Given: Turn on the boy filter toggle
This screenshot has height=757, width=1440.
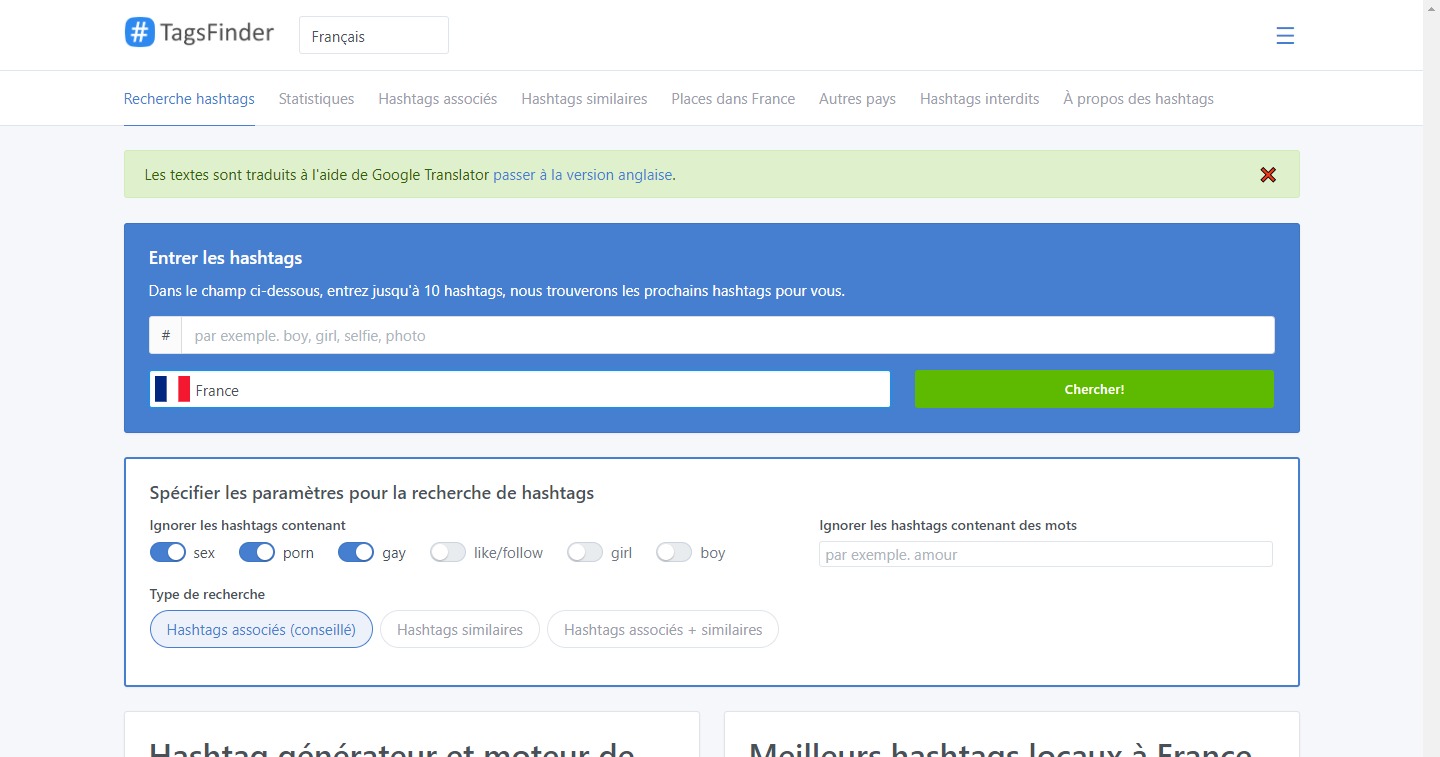Looking at the screenshot, I should tap(674, 553).
